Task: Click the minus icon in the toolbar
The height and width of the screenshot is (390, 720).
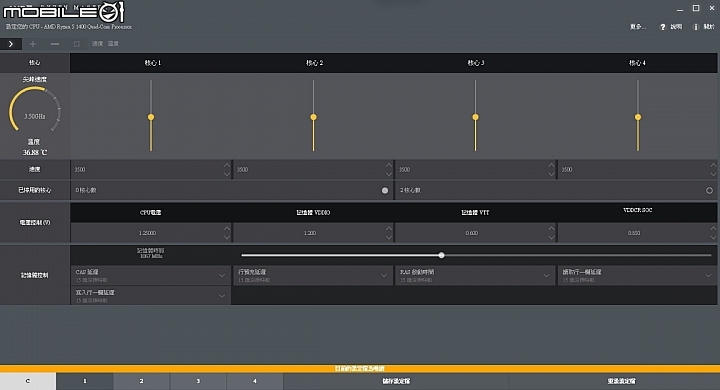Action: pyautogui.click(x=55, y=44)
